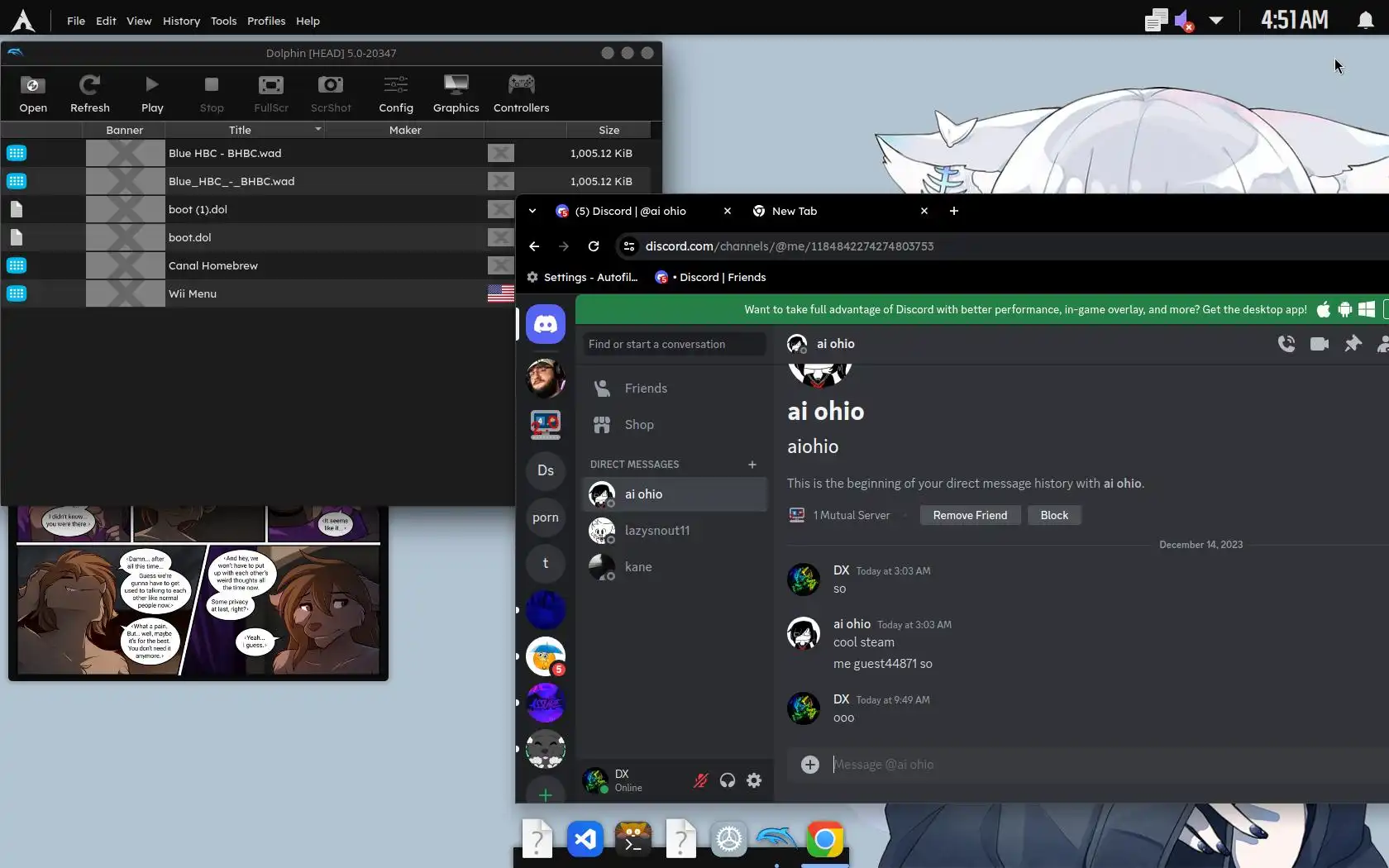The width and height of the screenshot is (1389, 868).
Task: Open Dolphin Controllers settings
Action: (x=521, y=93)
